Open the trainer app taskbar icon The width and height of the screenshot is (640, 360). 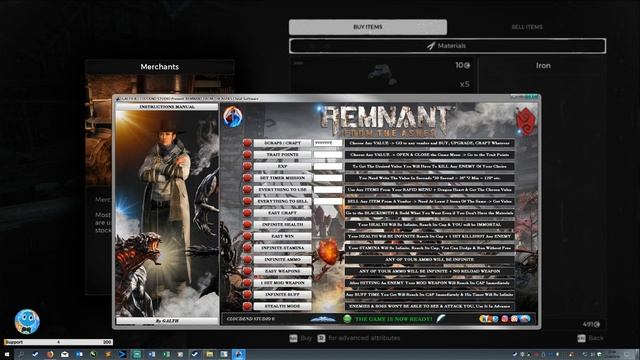click(x=239, y=354)
